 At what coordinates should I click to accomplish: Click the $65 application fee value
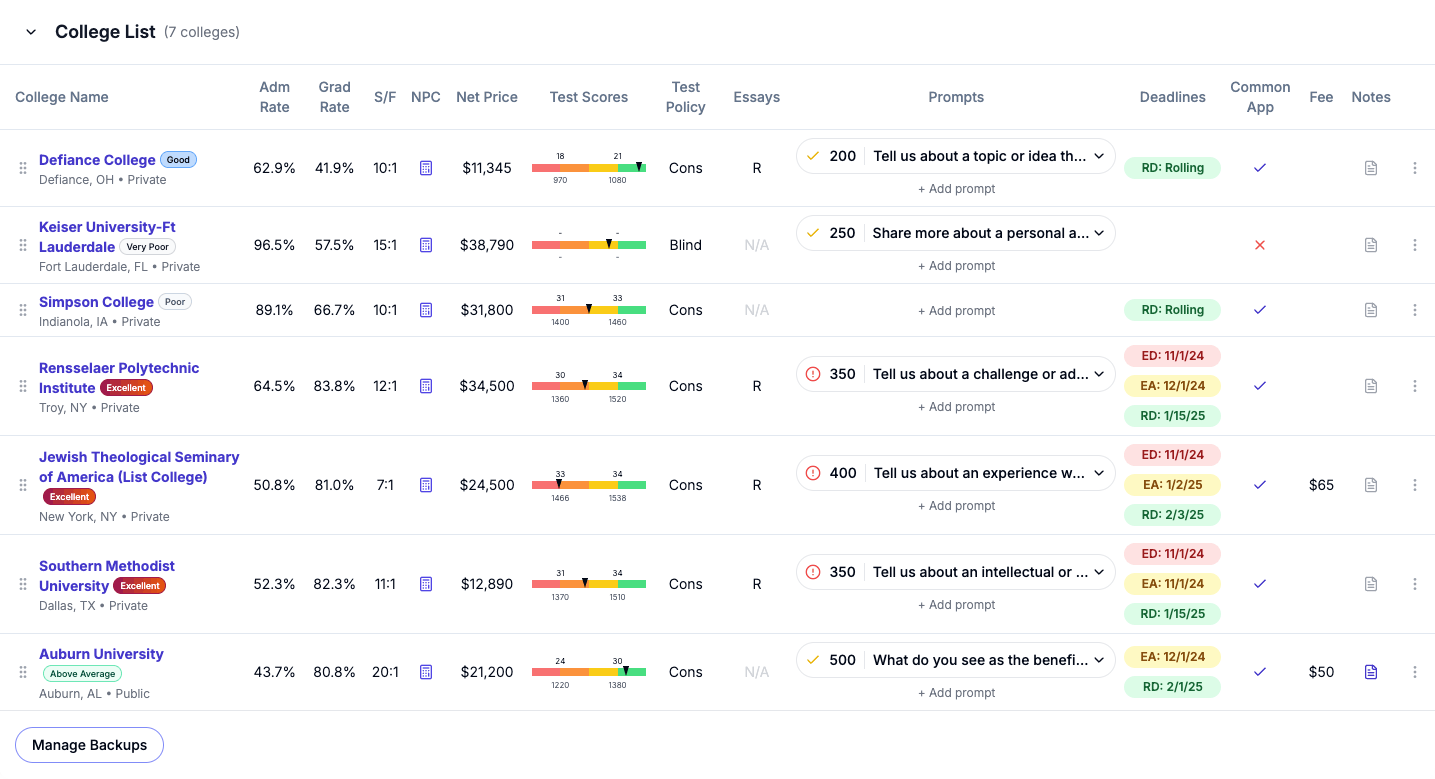coord(1321,485)
